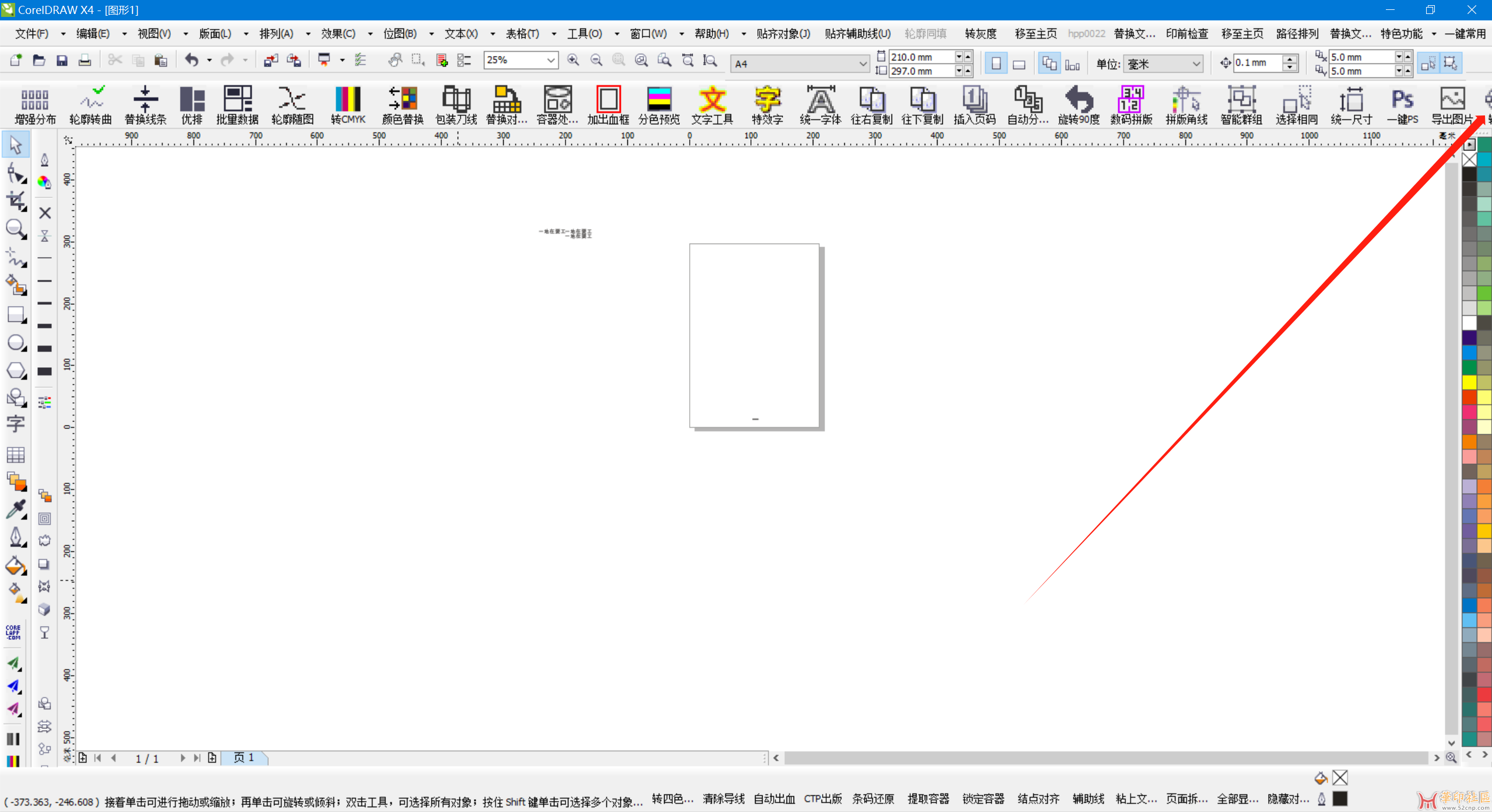This screenshot has height=812, width=1492.
Task: Click the 颜色替换 icon
Action: tap(403, 105)
